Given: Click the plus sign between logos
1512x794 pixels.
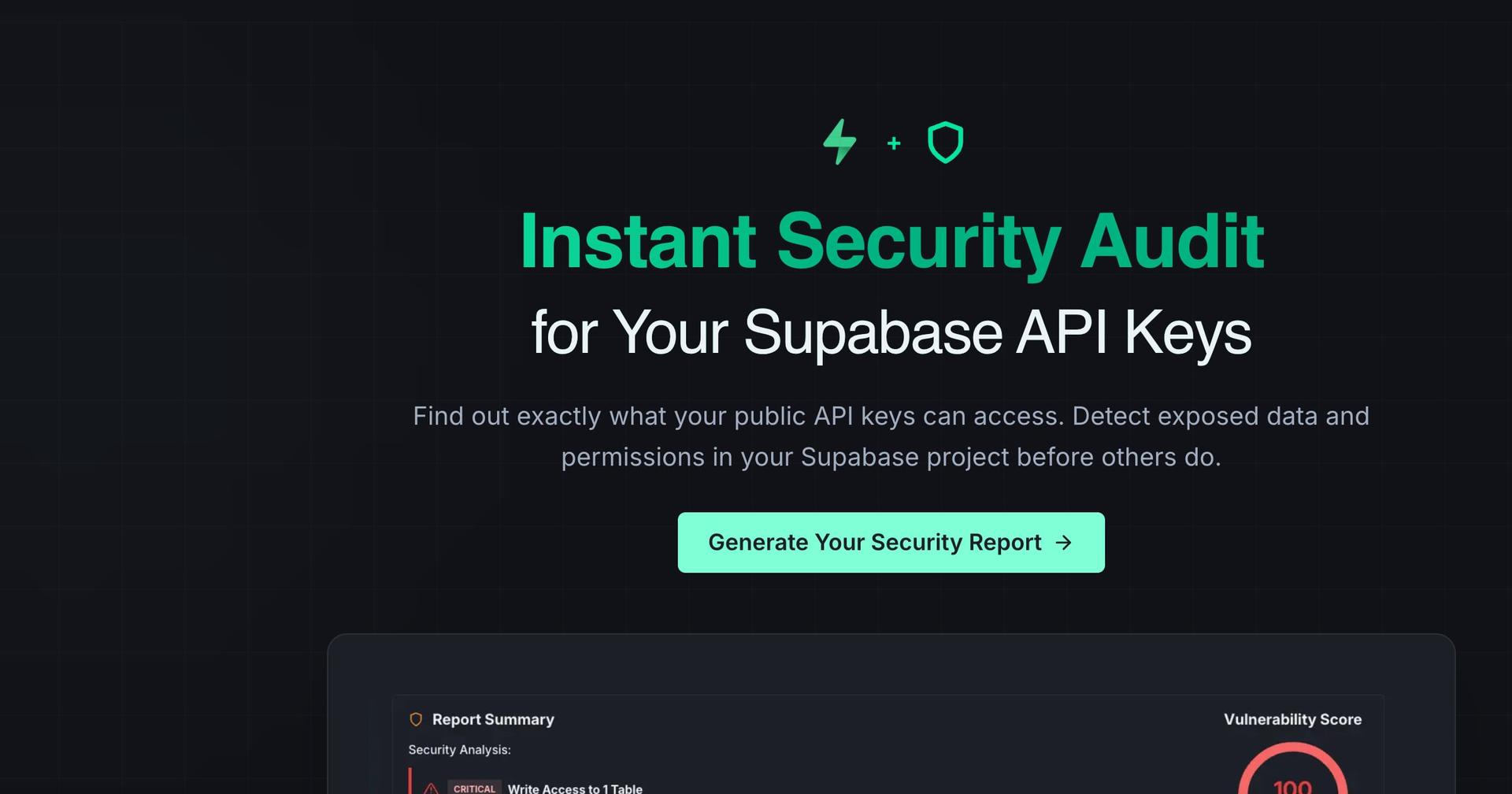Looking at the screenshot, I should point(894,143).
